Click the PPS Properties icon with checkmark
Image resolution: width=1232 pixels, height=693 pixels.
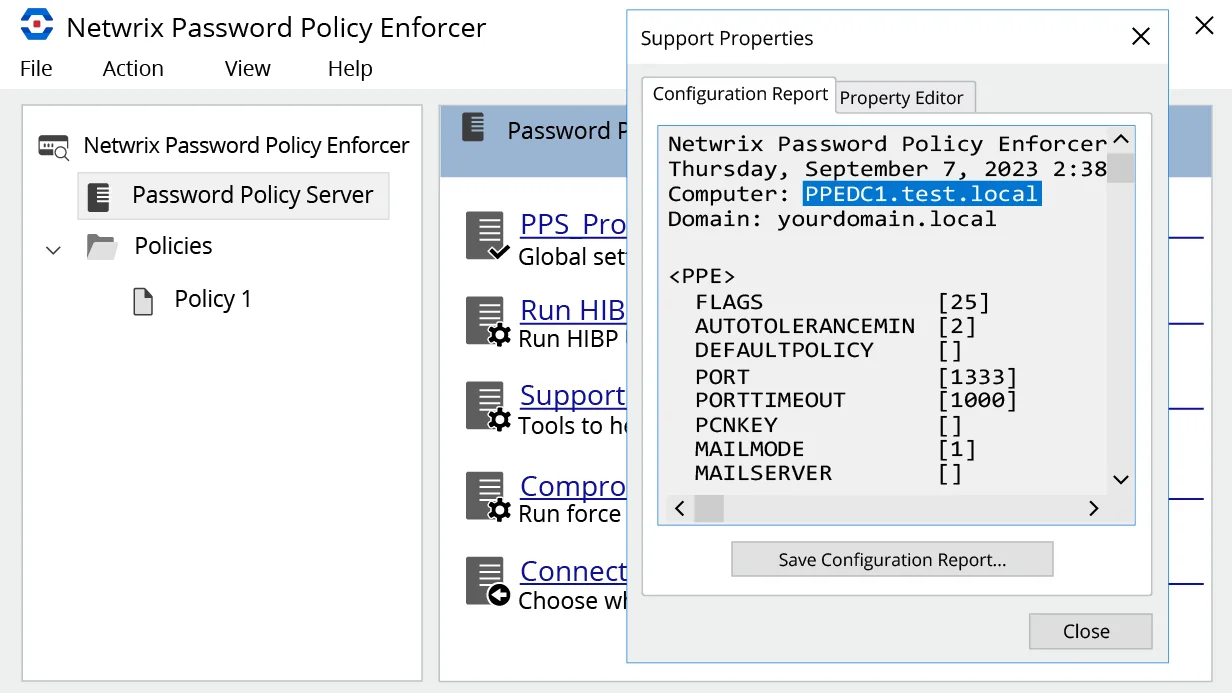(x=488, y=236)
